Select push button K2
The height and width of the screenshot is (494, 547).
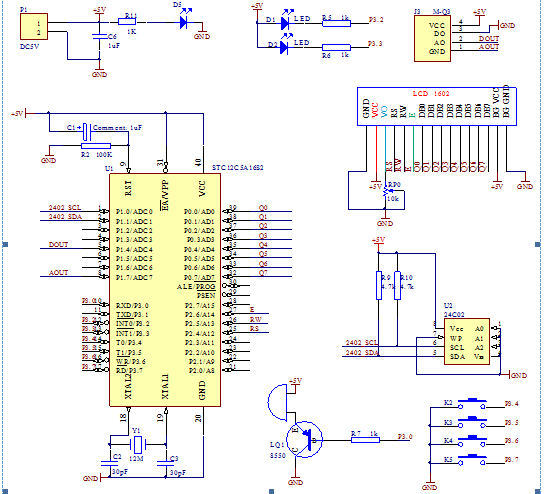(x=472, y=404)
